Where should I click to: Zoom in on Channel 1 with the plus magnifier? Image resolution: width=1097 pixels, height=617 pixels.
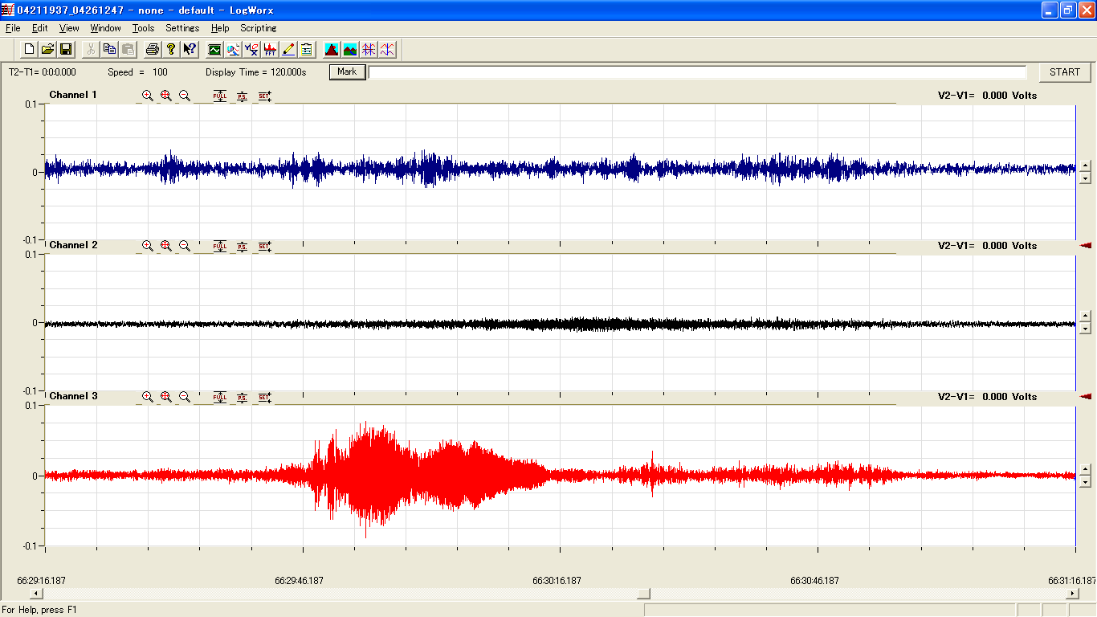coord(147,96)
